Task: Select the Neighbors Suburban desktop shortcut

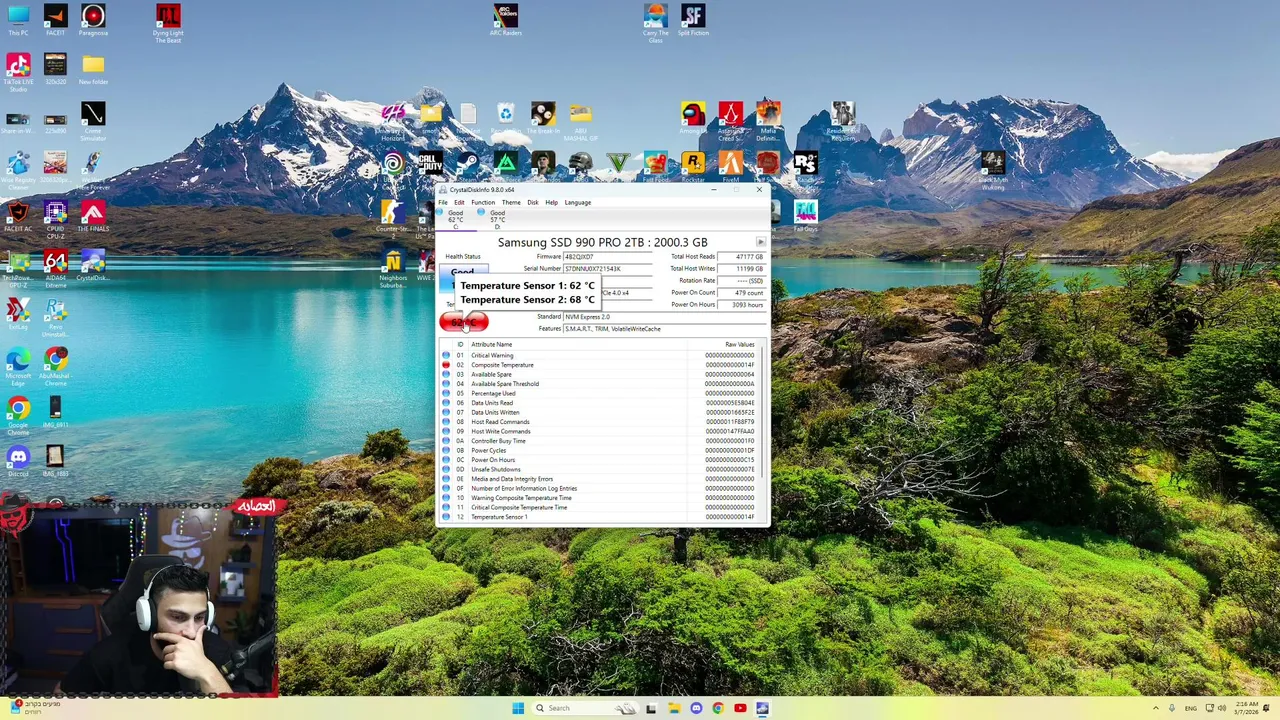Action: click(x=393, y=269)
